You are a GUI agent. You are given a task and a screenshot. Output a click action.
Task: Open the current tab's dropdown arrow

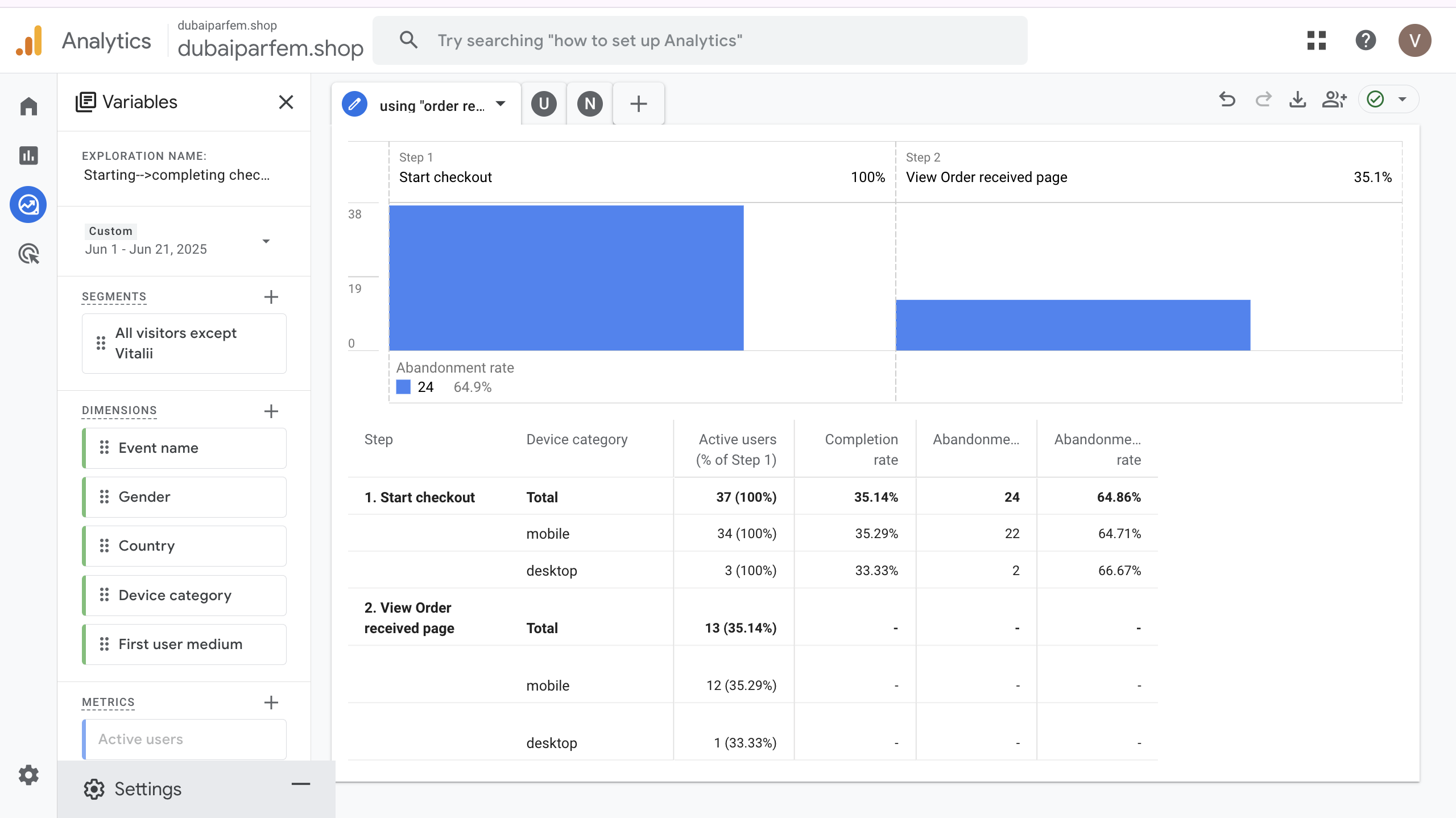pos(500,104)
